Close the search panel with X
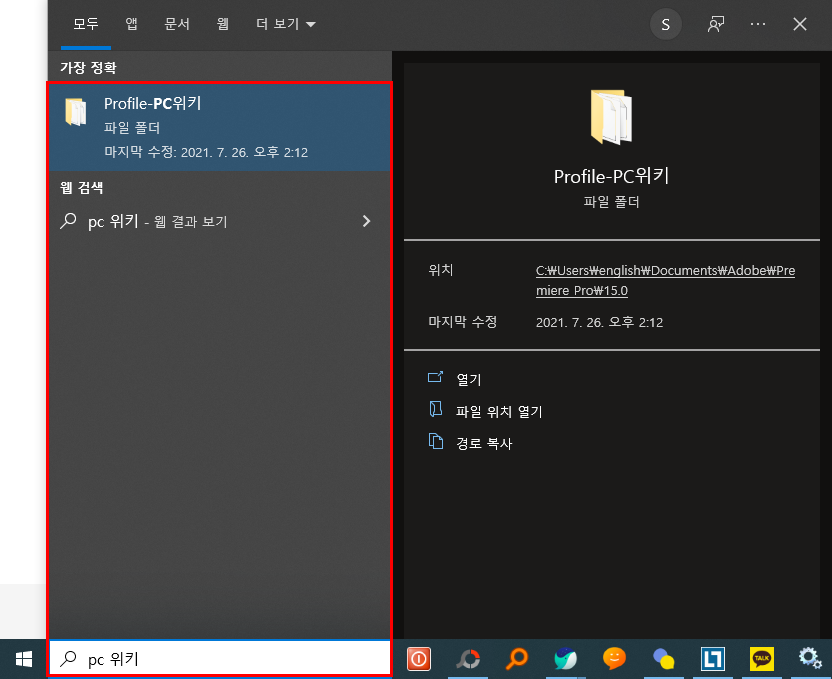This screenshot has width=832, height=679. (x=800, y=24)
